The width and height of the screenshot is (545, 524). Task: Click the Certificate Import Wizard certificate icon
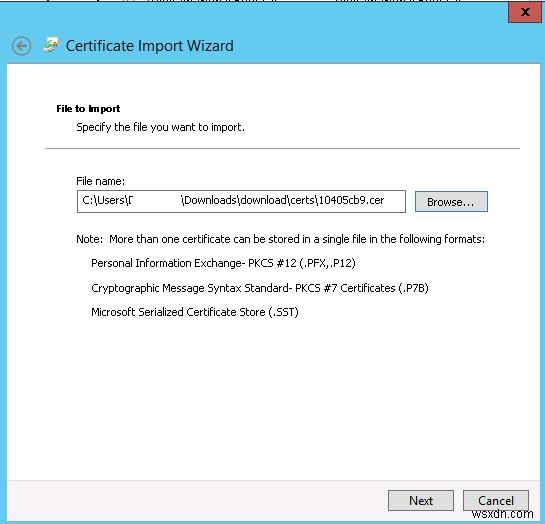click(x=51, y=45)
